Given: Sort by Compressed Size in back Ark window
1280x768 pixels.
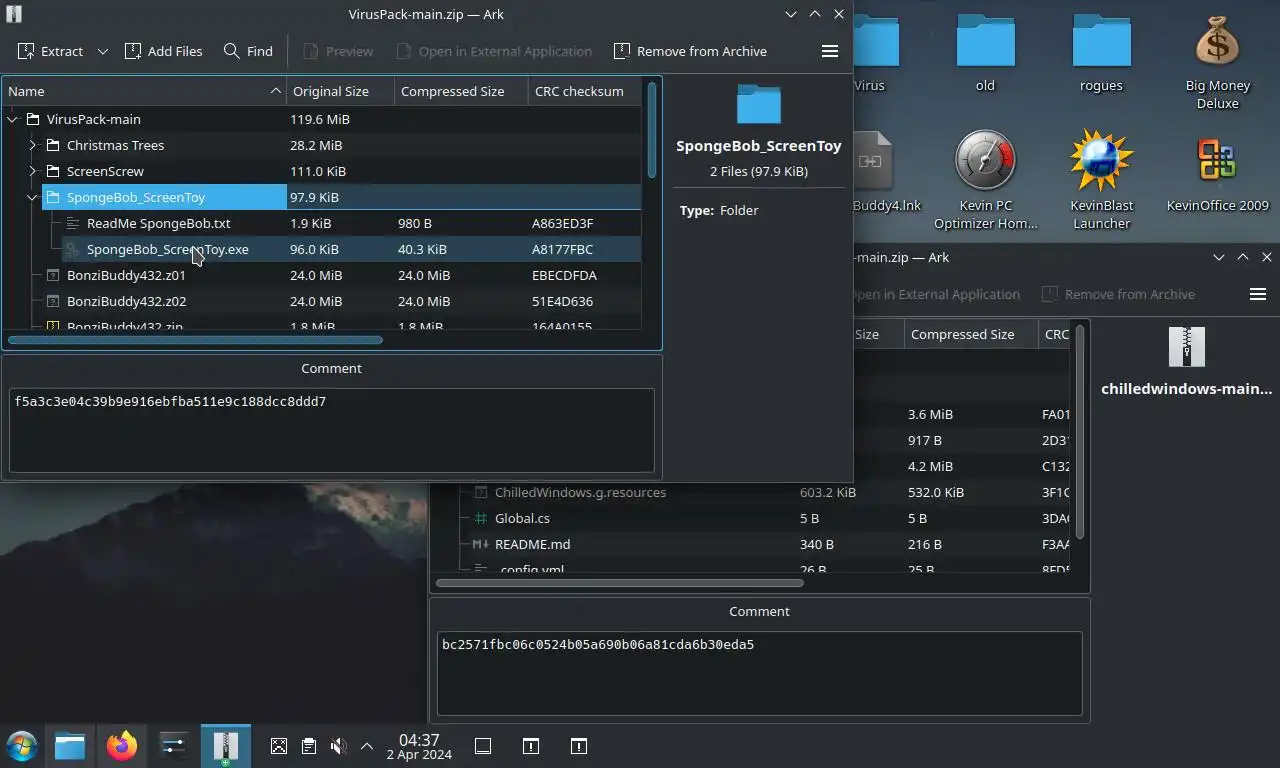Looking at the screenshot, I should coord(971,334).
